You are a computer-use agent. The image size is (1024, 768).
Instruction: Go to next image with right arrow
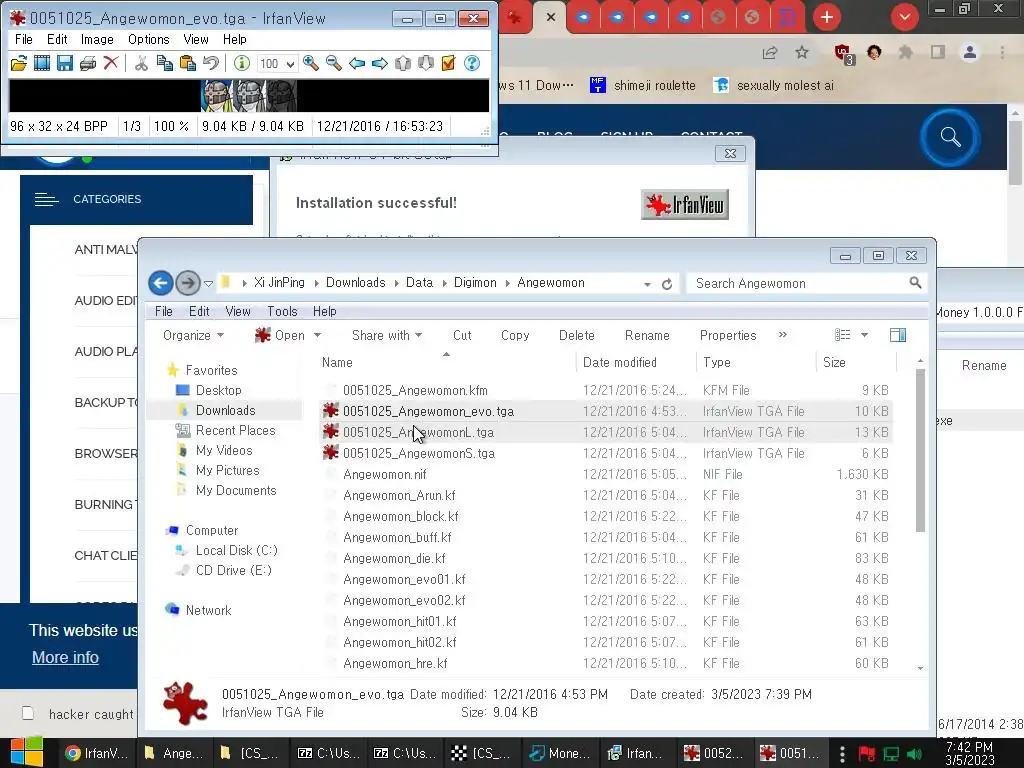point(379,63)
